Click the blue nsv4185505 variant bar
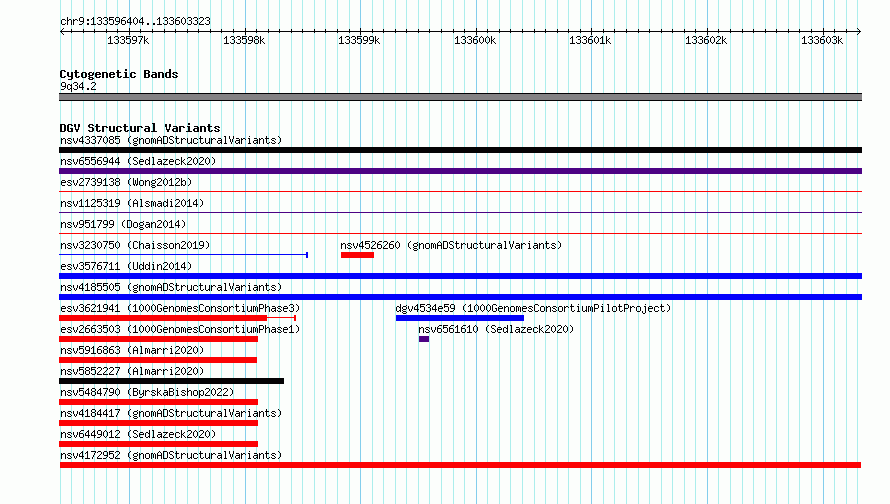The image size is (890, 504). click(x=460, y=297)
